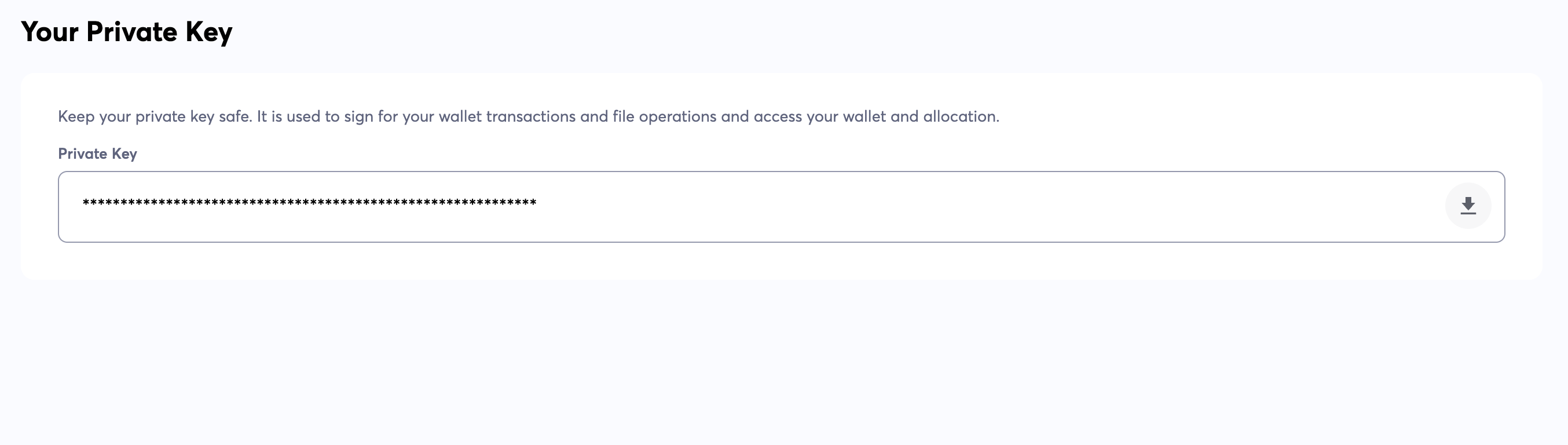The width and height of the screenshot is (1568, 445).
Task: Click the word 'Private' in the heading
Action: (x=131, y=32)
